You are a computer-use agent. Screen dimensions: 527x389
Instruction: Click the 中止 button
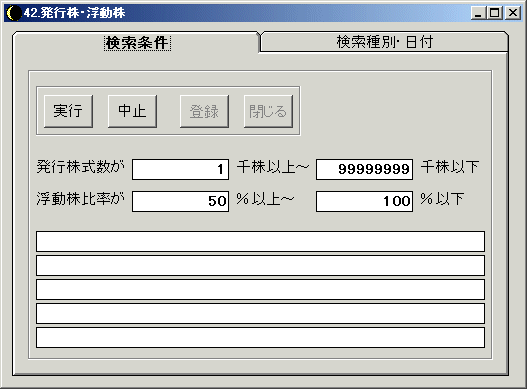click(132, 111)
